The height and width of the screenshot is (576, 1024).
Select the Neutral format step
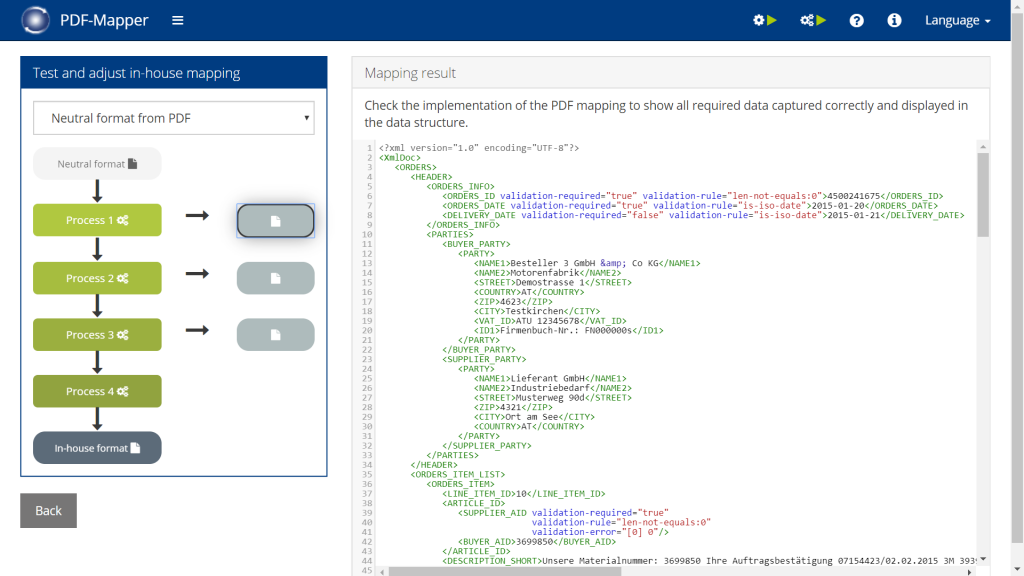coord(97,164)
